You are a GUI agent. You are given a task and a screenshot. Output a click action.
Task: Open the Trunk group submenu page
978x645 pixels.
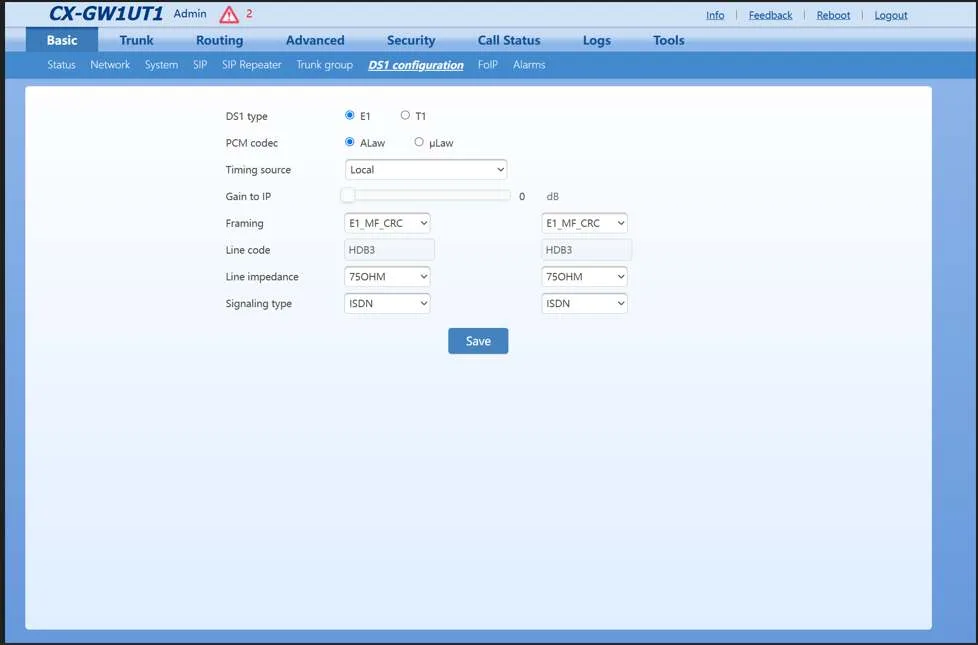tap(324, 65)
